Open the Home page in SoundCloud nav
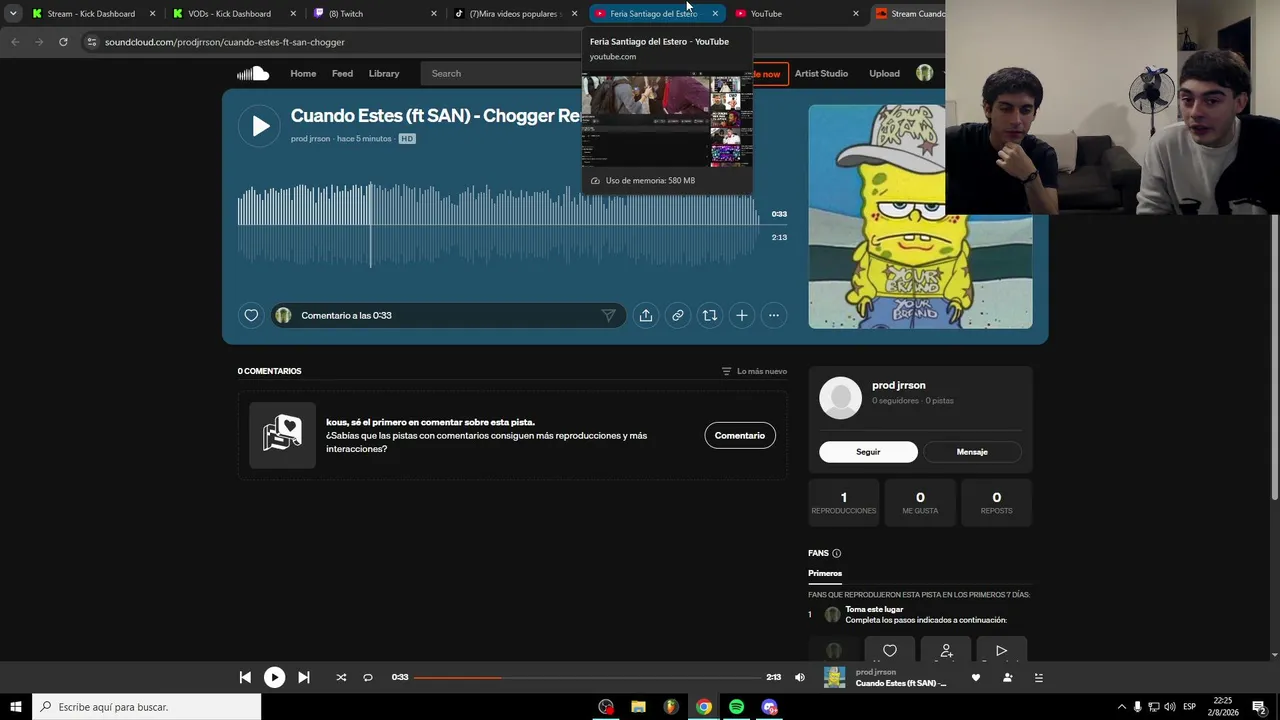Screen dimensions: 1280x720 [303, 73]
